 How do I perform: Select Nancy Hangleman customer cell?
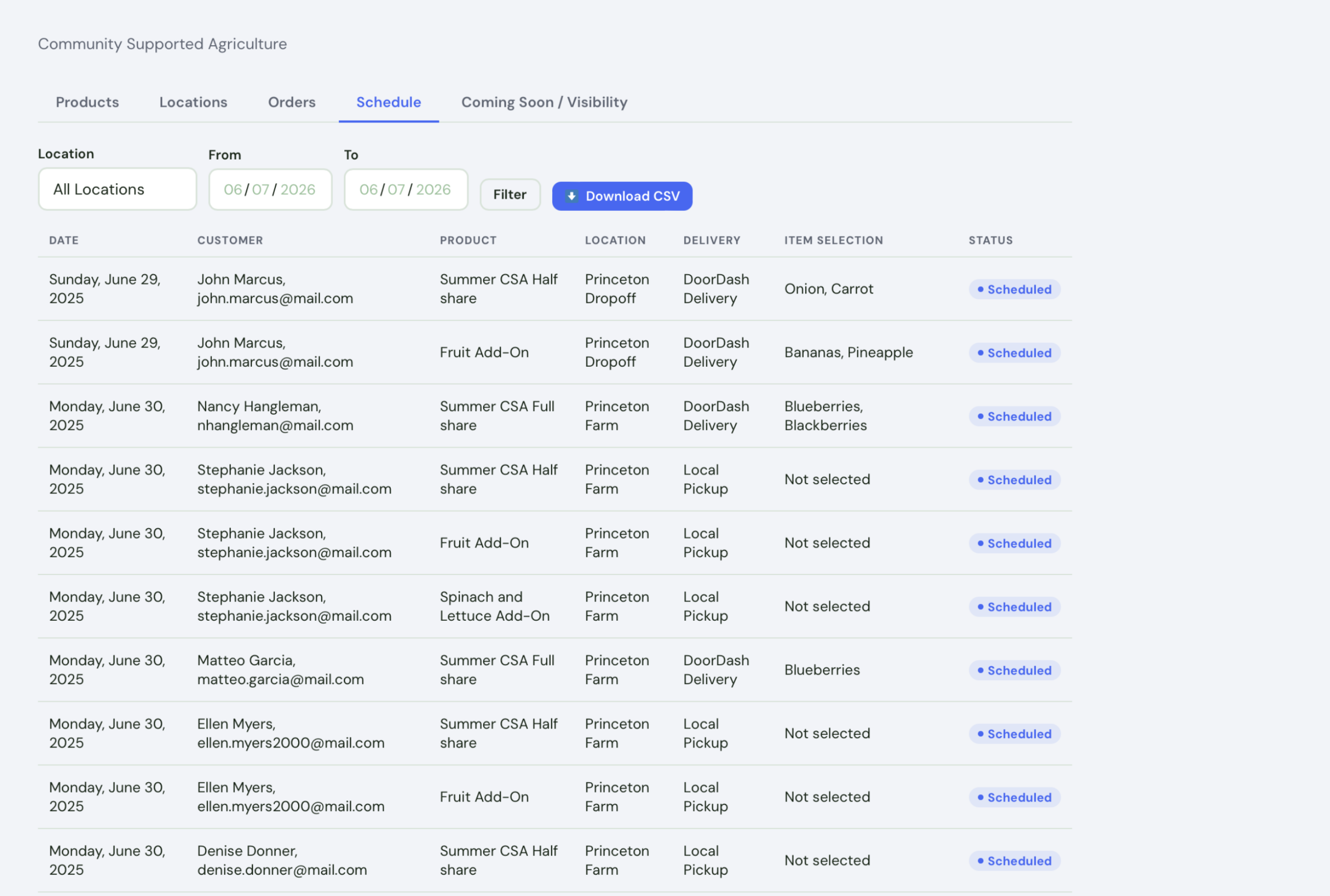[275, 416]
